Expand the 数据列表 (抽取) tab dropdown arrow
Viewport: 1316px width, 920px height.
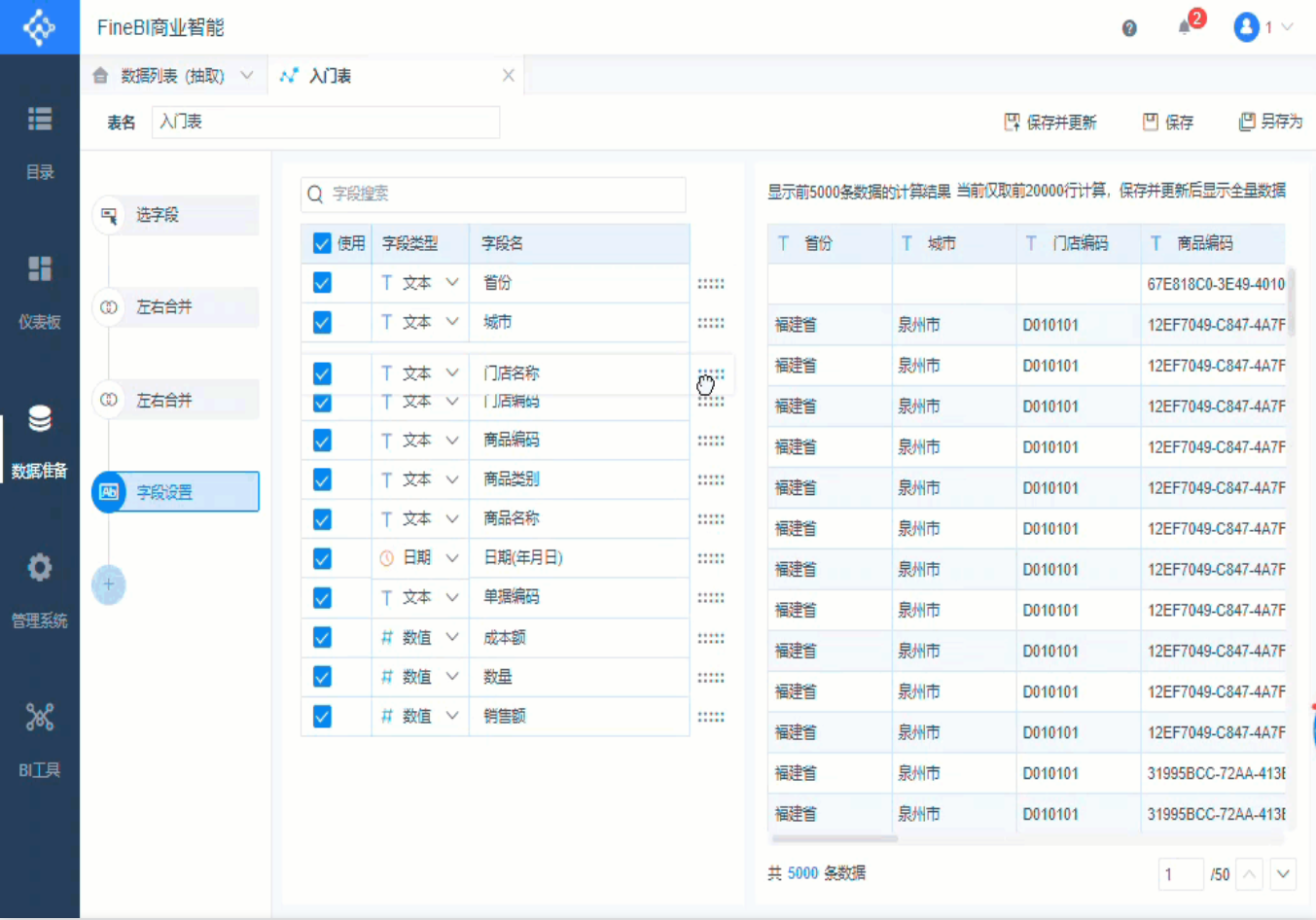[247, 75]
